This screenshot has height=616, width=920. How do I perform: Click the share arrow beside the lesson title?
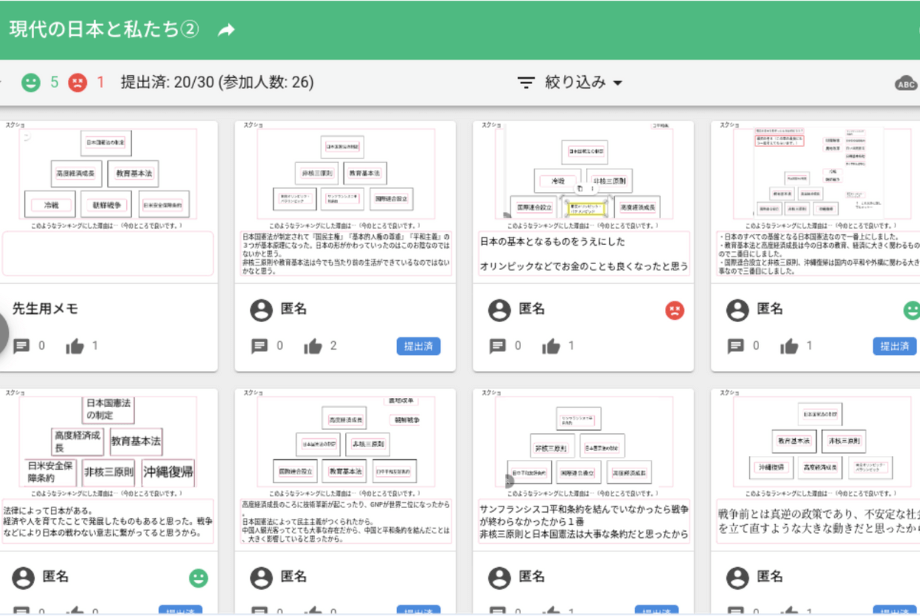(227, 30)
